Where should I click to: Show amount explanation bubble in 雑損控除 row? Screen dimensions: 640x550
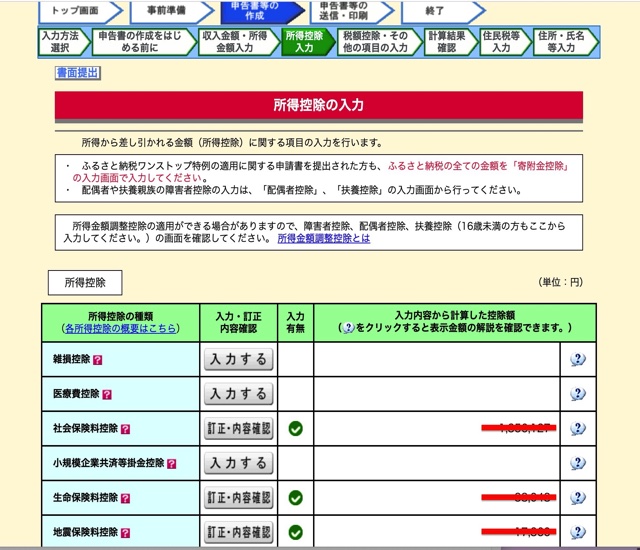click(577, 360)
